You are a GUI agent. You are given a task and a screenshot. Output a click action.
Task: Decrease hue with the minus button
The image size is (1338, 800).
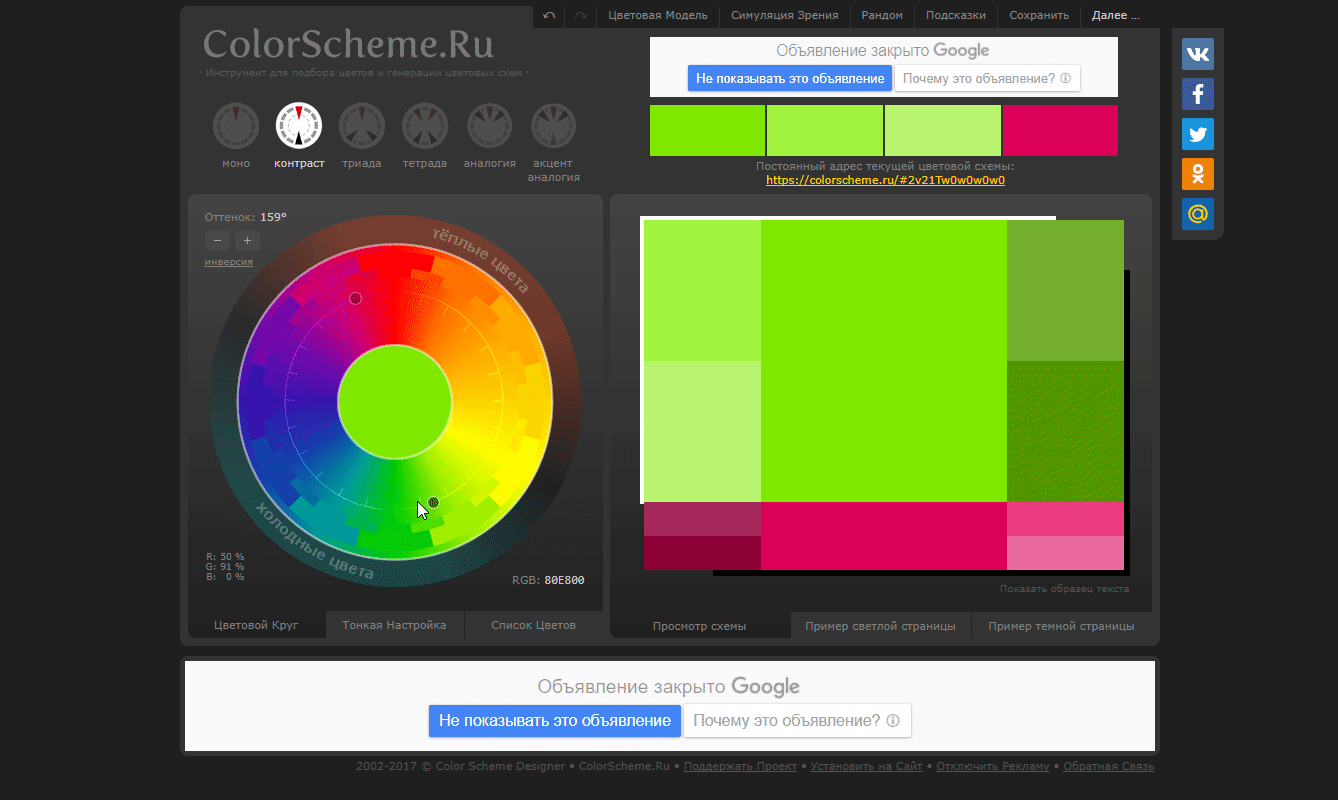coord(217,240)
